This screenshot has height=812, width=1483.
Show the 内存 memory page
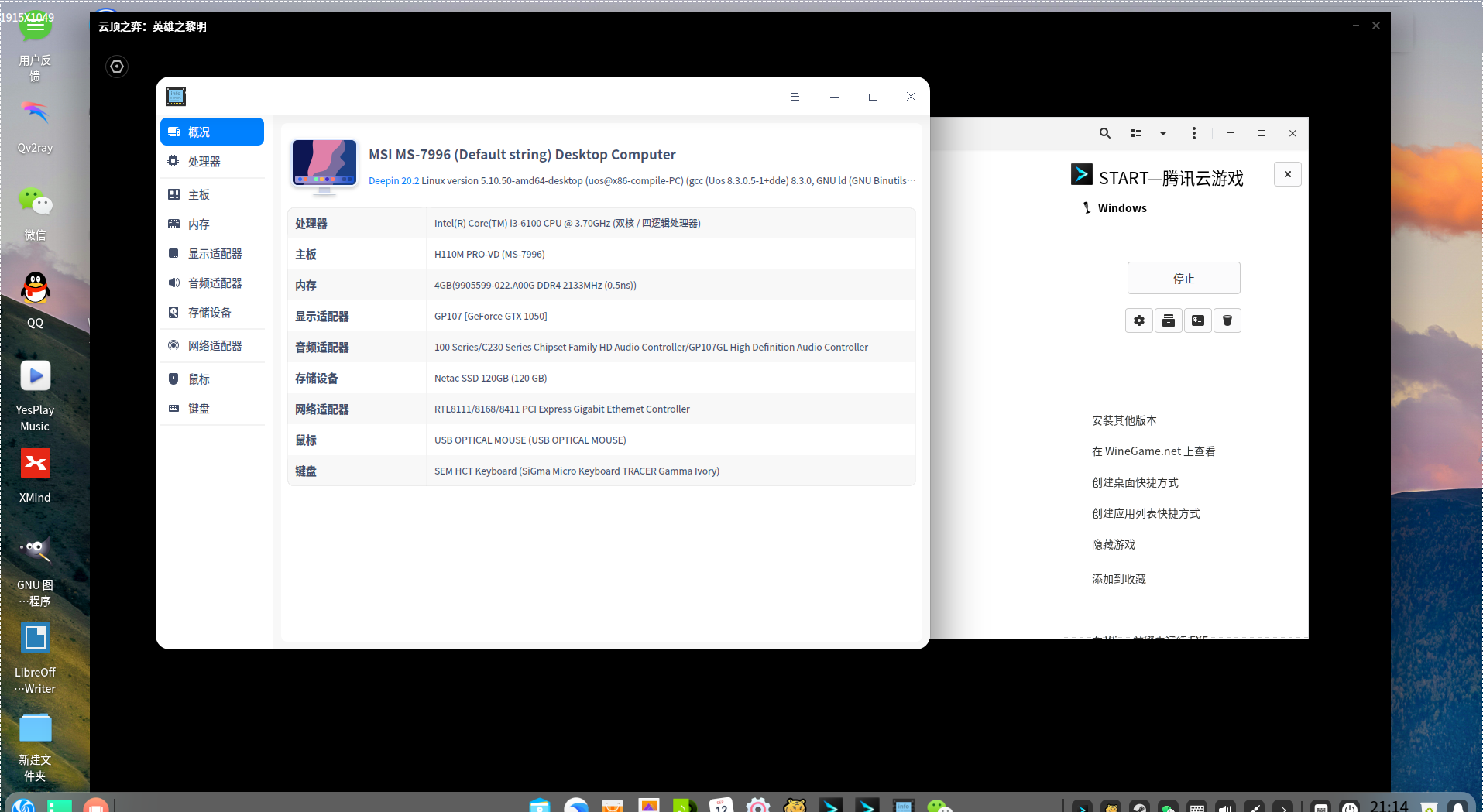(212, 224)
